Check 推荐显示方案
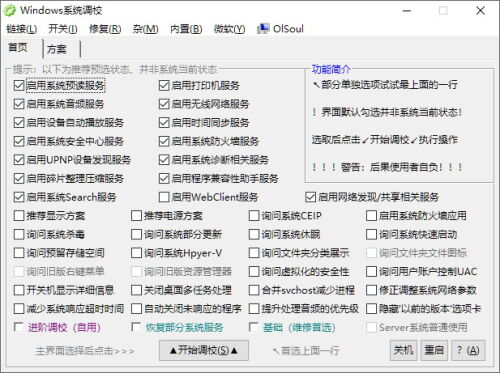 [x=19, y=216]
